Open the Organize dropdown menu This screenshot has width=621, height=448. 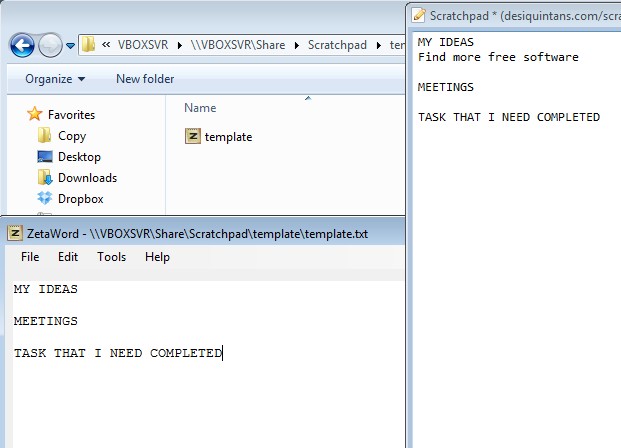click(55, 79)
